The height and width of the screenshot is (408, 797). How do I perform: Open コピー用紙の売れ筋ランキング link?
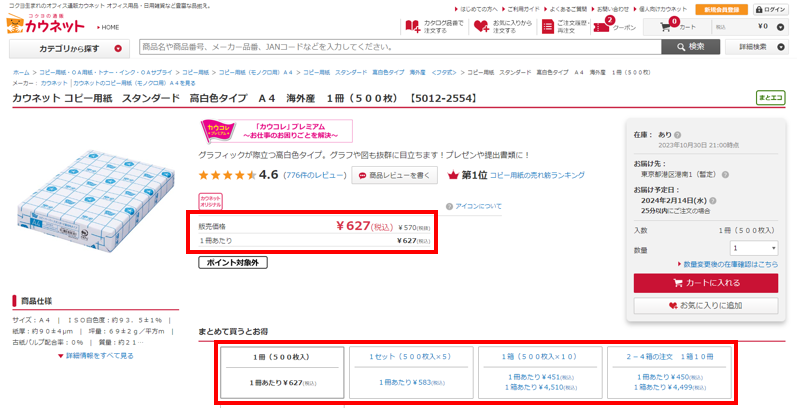coord(537,175)
